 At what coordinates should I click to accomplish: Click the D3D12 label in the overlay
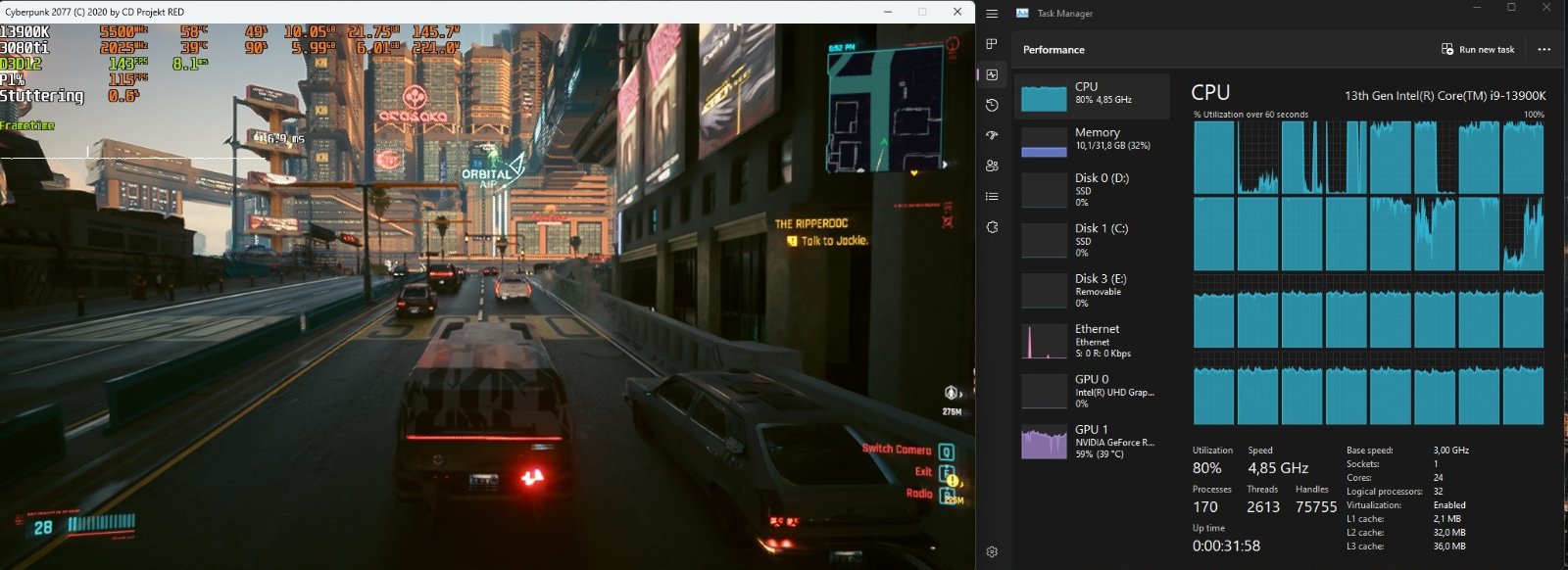tap(22, 64)
